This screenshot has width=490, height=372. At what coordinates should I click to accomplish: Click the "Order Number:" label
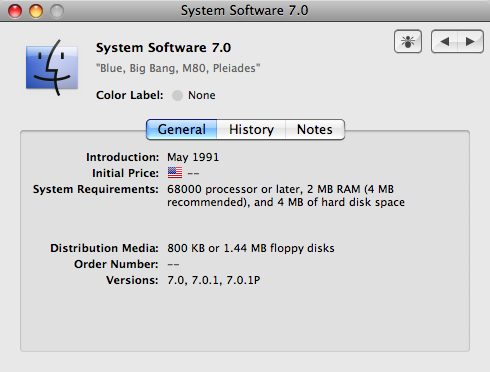[116, 264]
